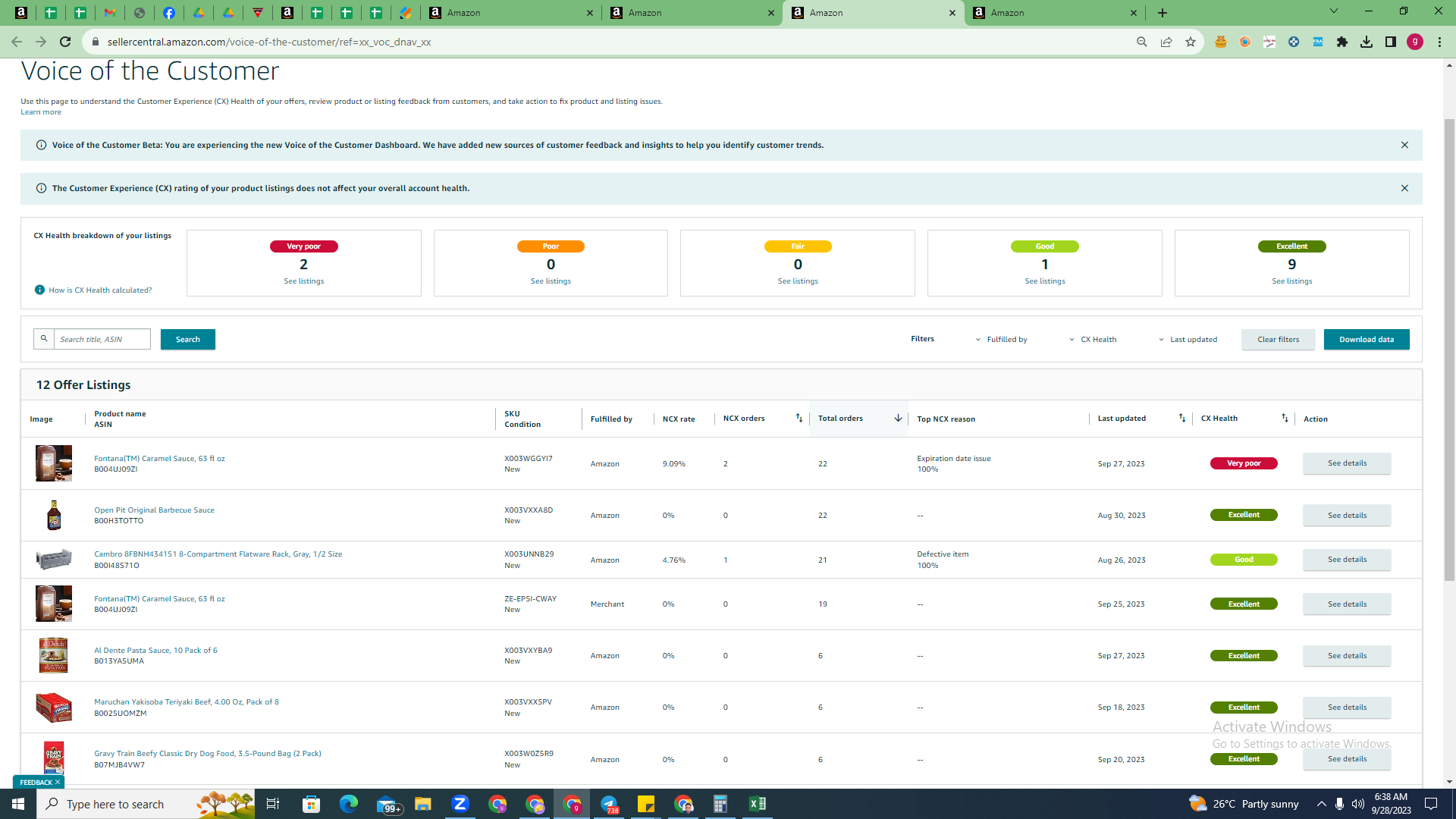Expand the Fulfilled by filter dropdown
Screen dimensions: 1456x819
point(1001,340)
